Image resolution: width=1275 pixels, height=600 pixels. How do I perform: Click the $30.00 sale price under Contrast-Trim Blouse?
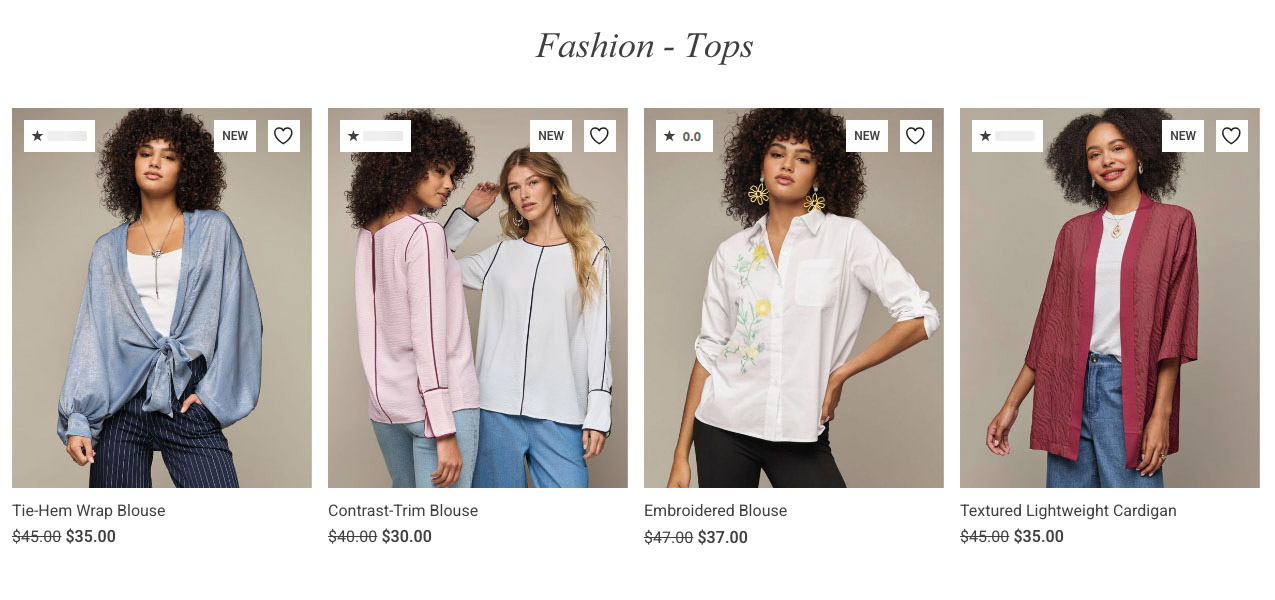click(407, 536)
